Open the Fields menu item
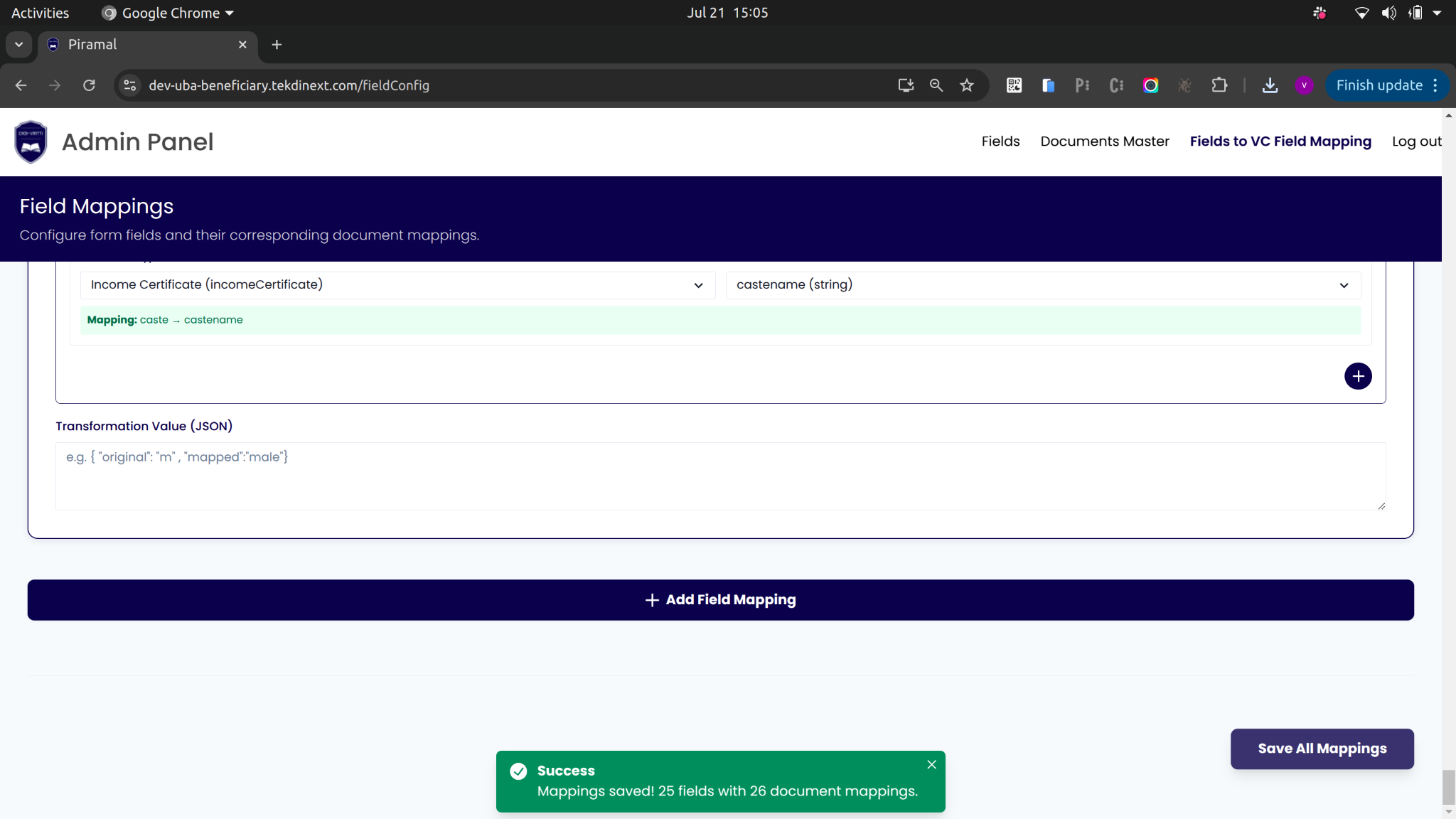 click(1000, 141)
